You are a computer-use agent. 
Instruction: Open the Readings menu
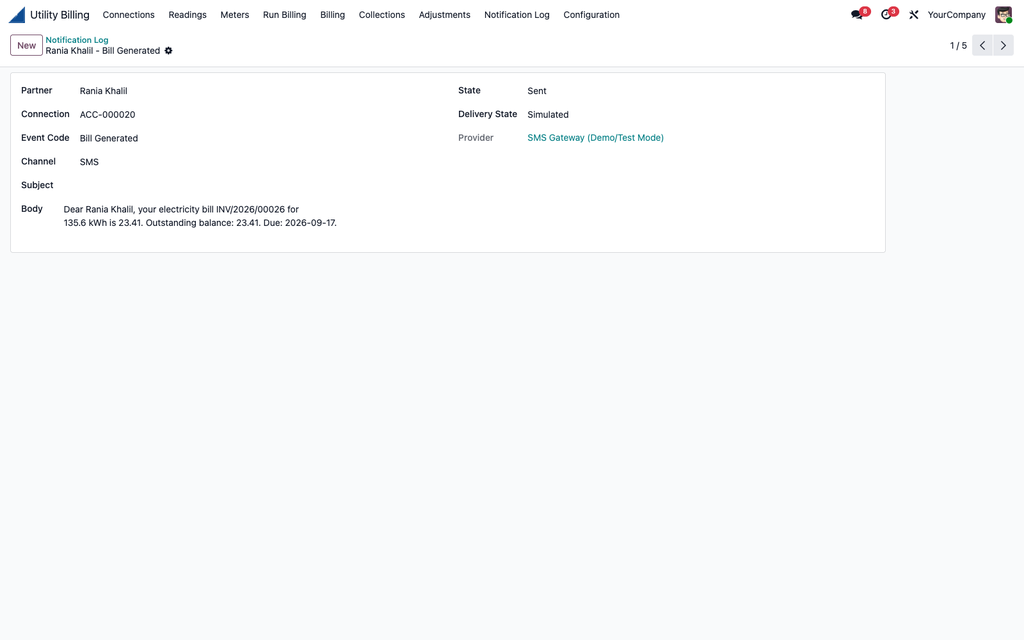click(x=187, y=14)
